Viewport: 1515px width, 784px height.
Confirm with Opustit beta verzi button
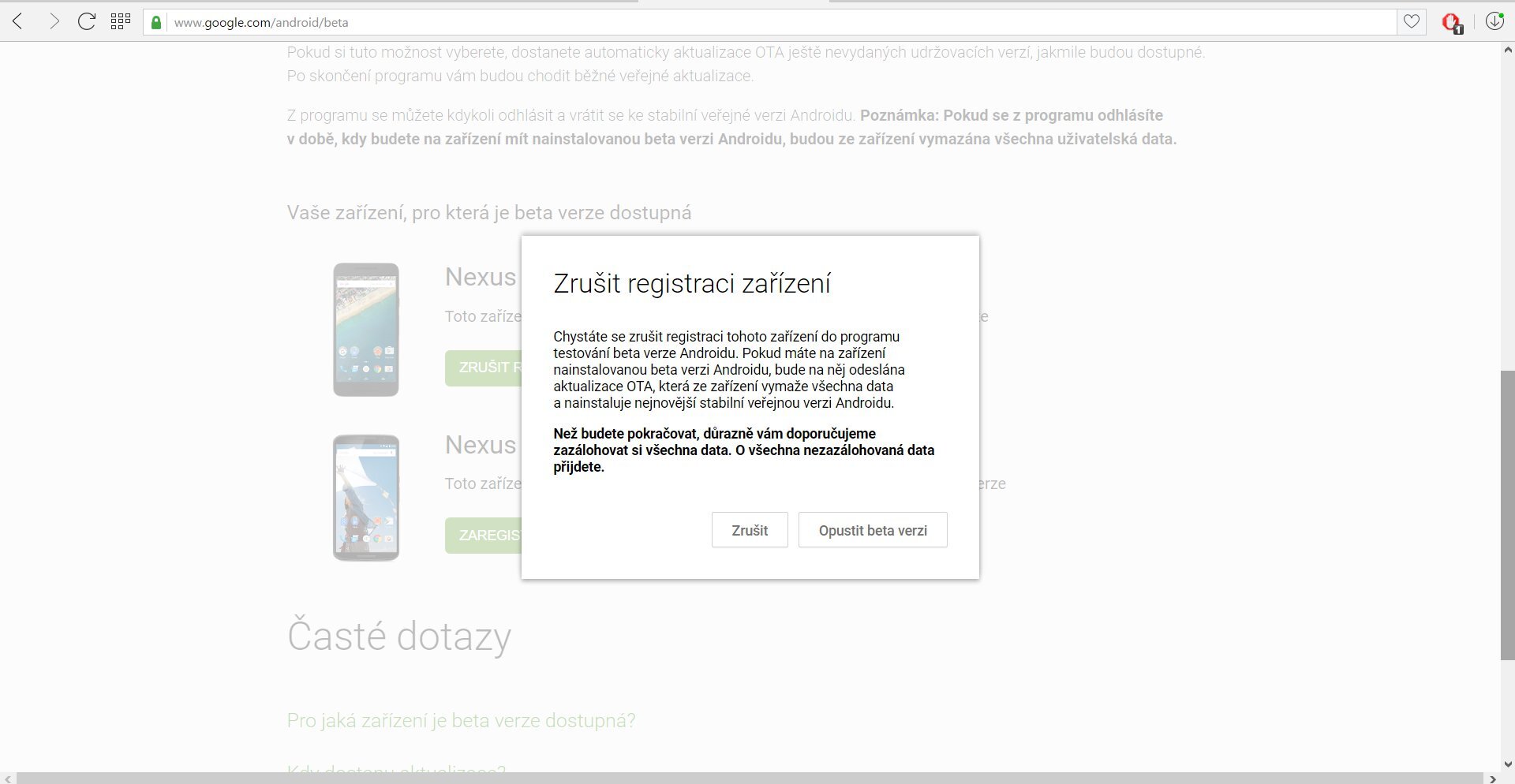click(872, 530)
